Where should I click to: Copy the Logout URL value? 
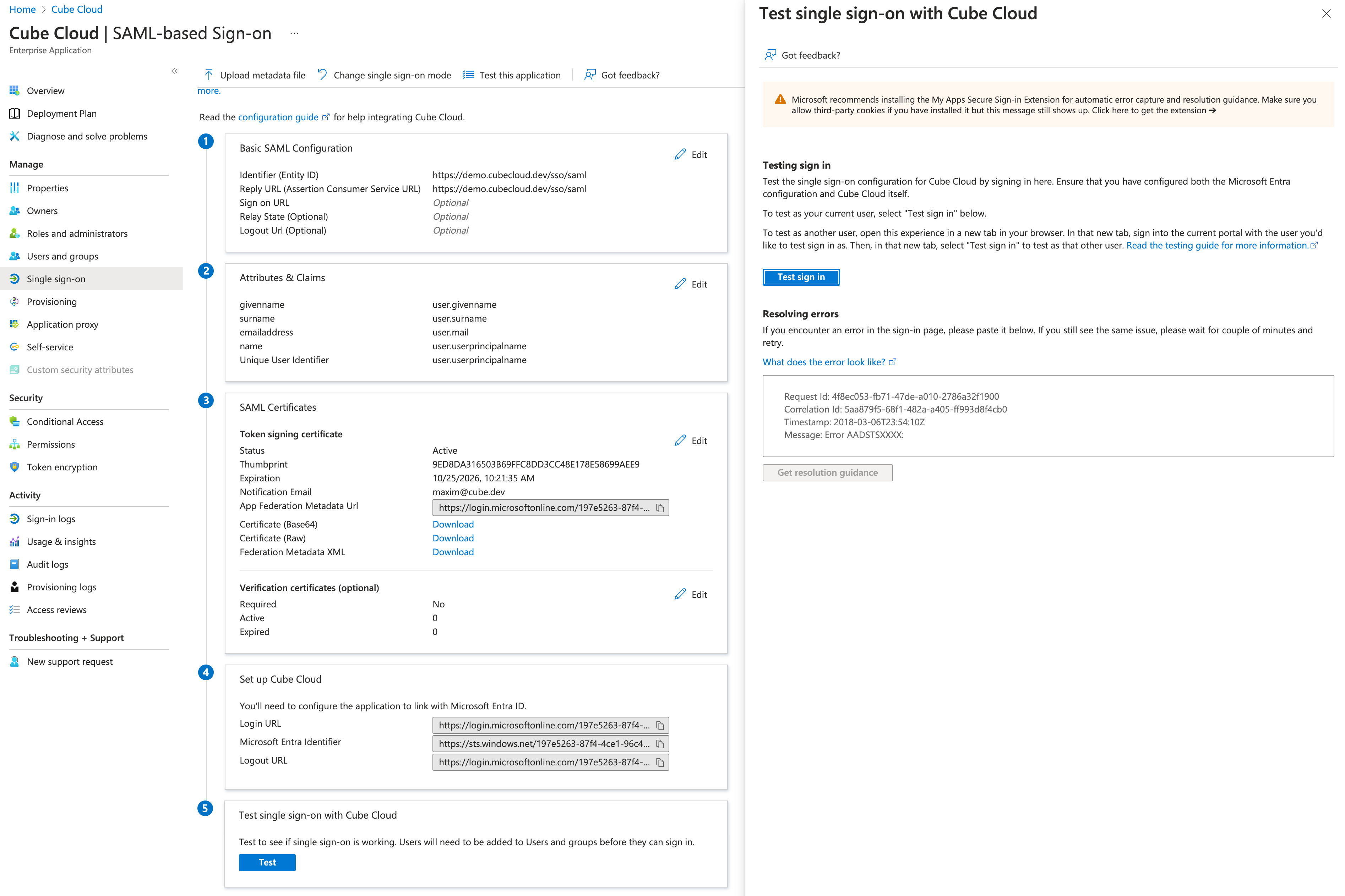coord(660,762)
